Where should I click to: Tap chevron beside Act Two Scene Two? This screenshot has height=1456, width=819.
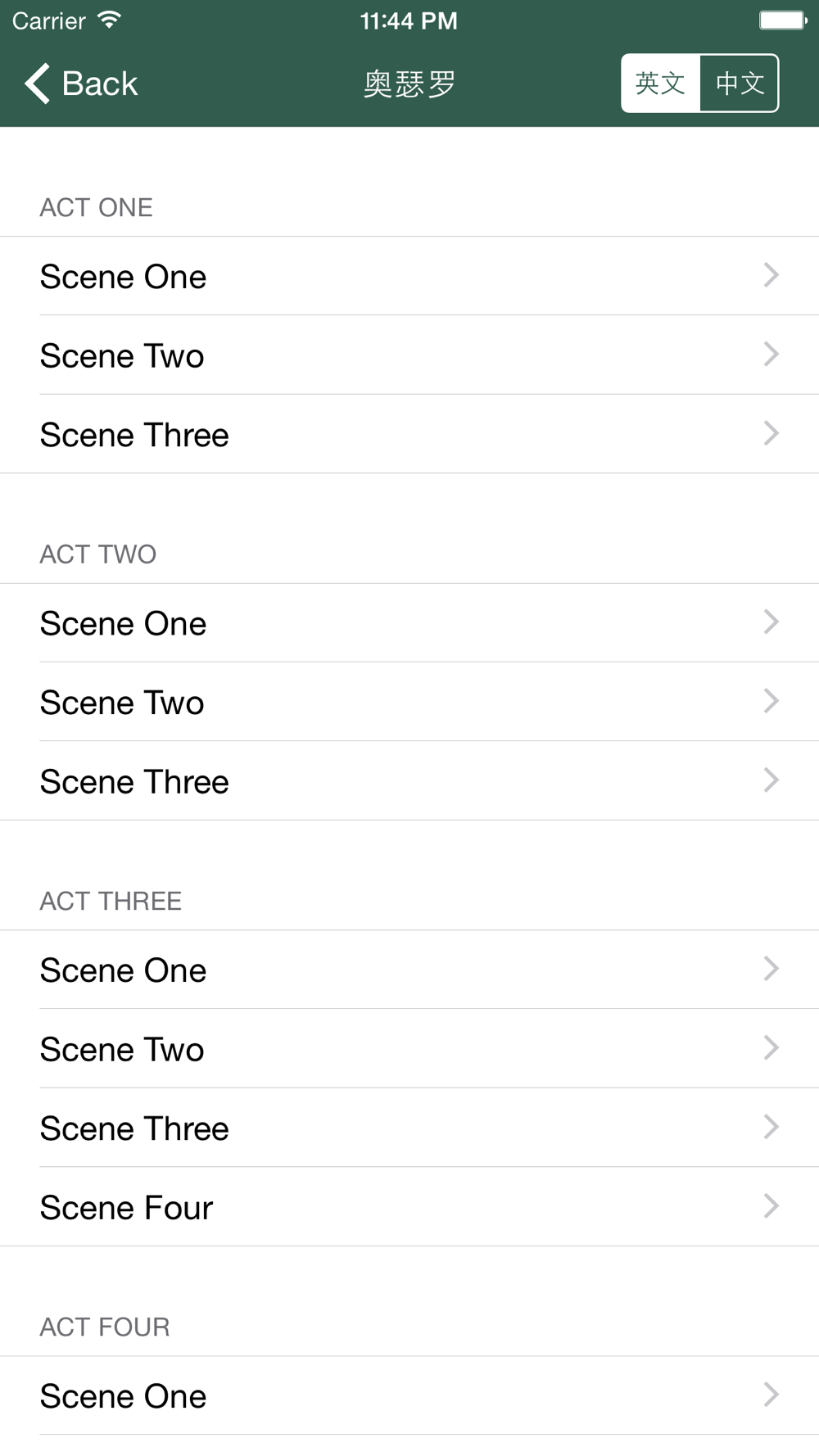point(771,701)
